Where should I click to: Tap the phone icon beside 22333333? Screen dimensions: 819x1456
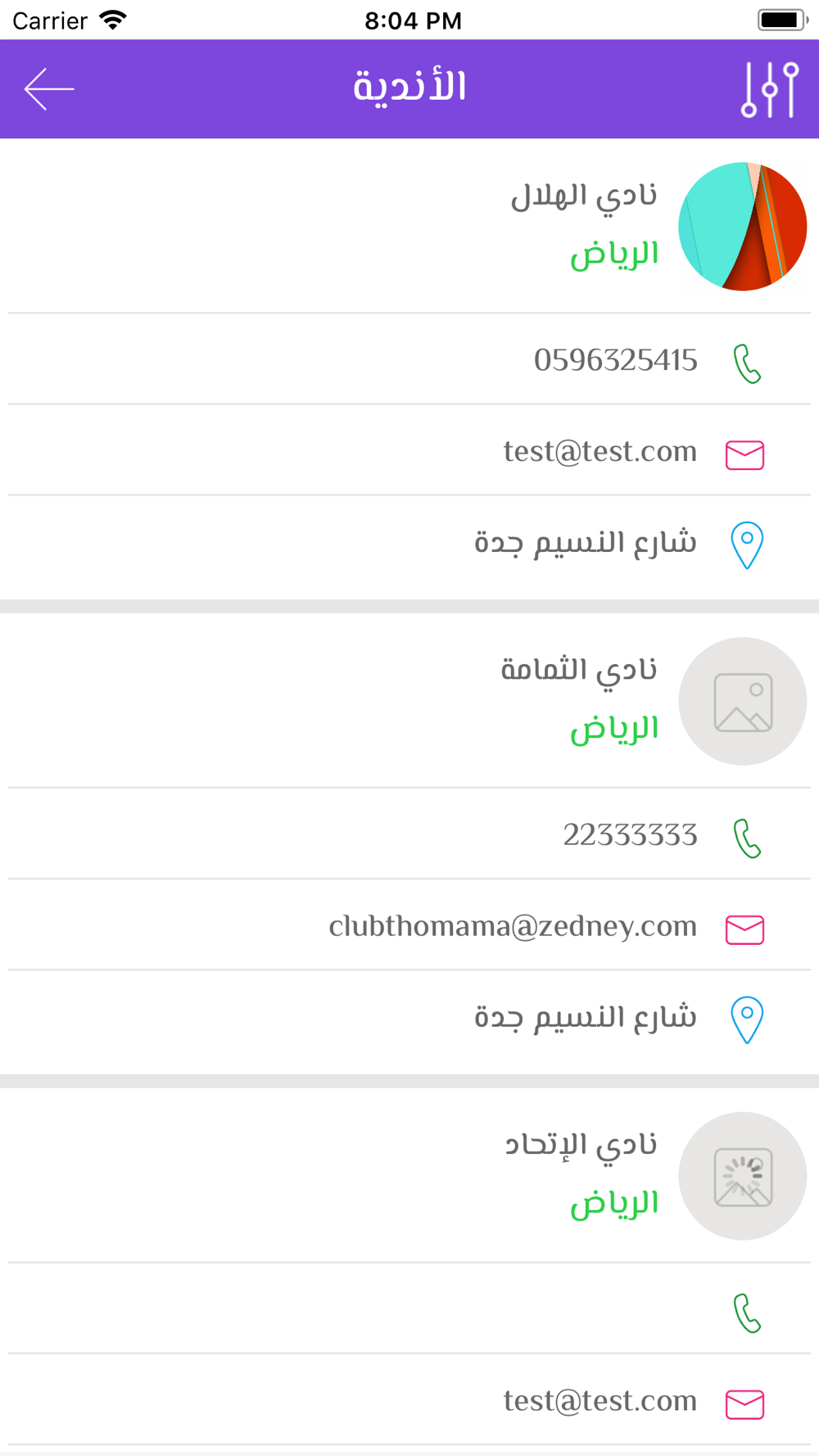pyautogui.click(x=746, y=839)
